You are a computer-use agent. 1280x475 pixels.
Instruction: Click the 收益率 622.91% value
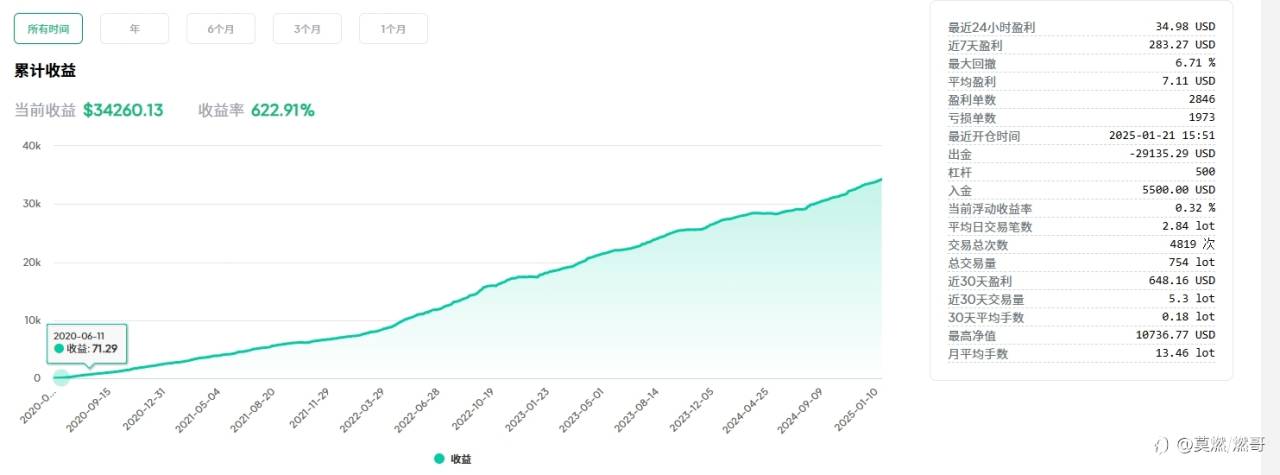[x=282, y=110]
